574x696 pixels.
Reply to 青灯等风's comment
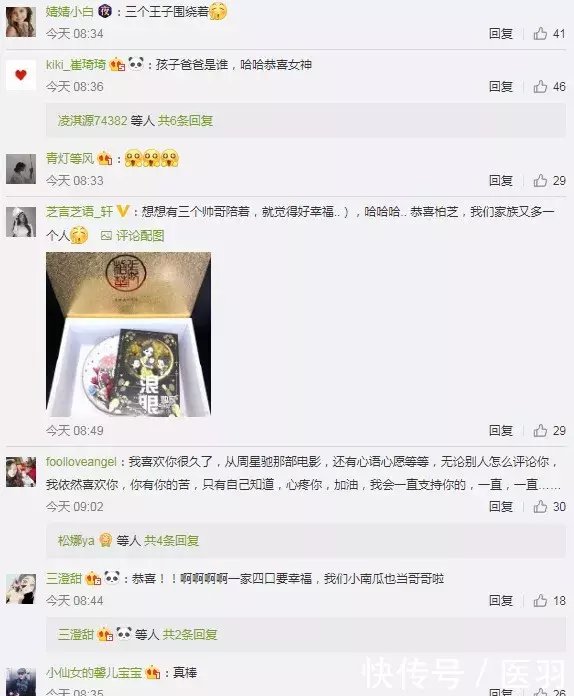point(501,181)
